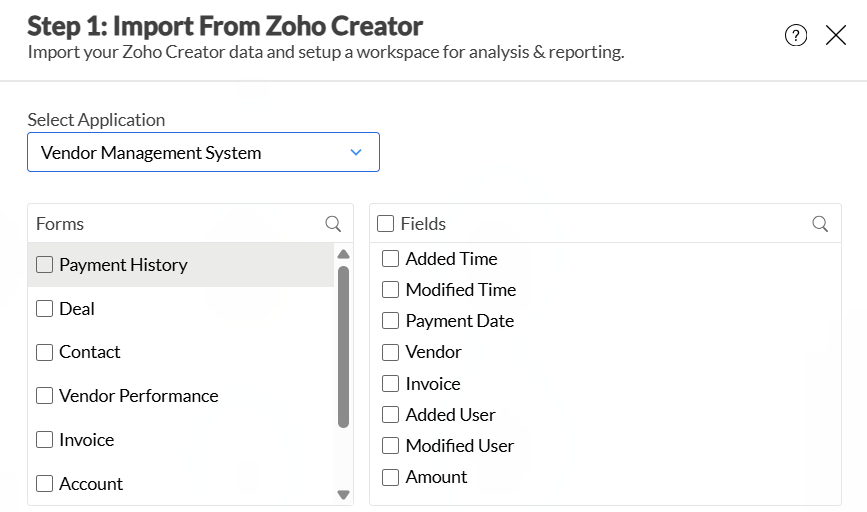Check the Invoice field checkbox

click(390, 383)
